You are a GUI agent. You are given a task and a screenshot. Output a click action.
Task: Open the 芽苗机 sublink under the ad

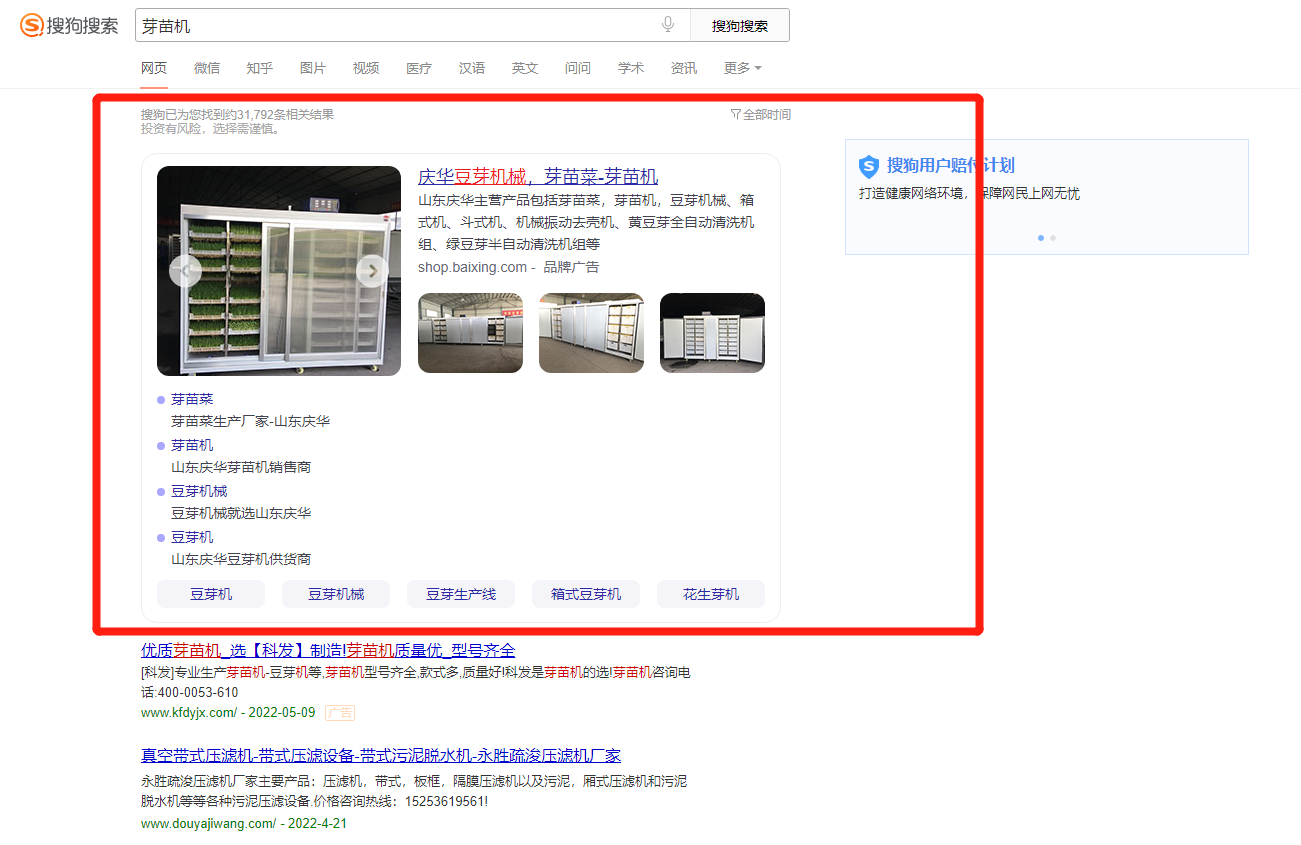pos(192,445)
